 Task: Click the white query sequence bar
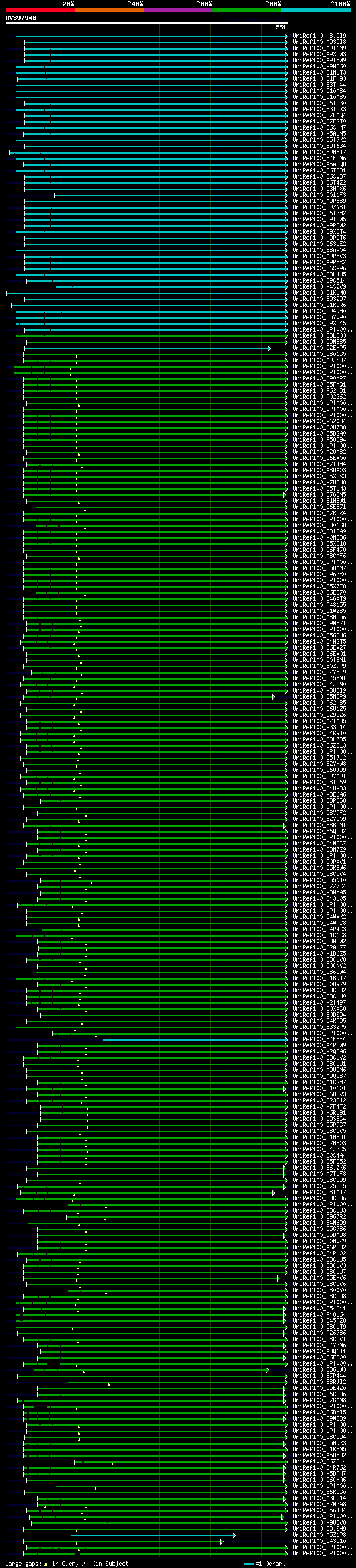146,22
